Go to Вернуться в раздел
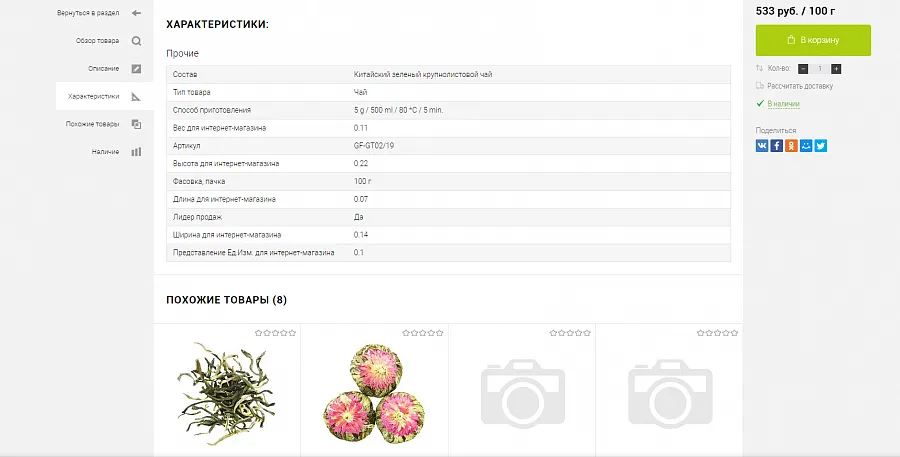This screenshot has height=457, width=900. [x=88, y=13]
